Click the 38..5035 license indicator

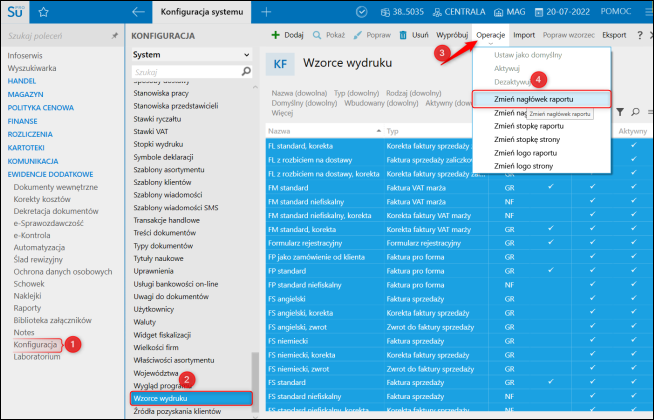coord(402,12)
